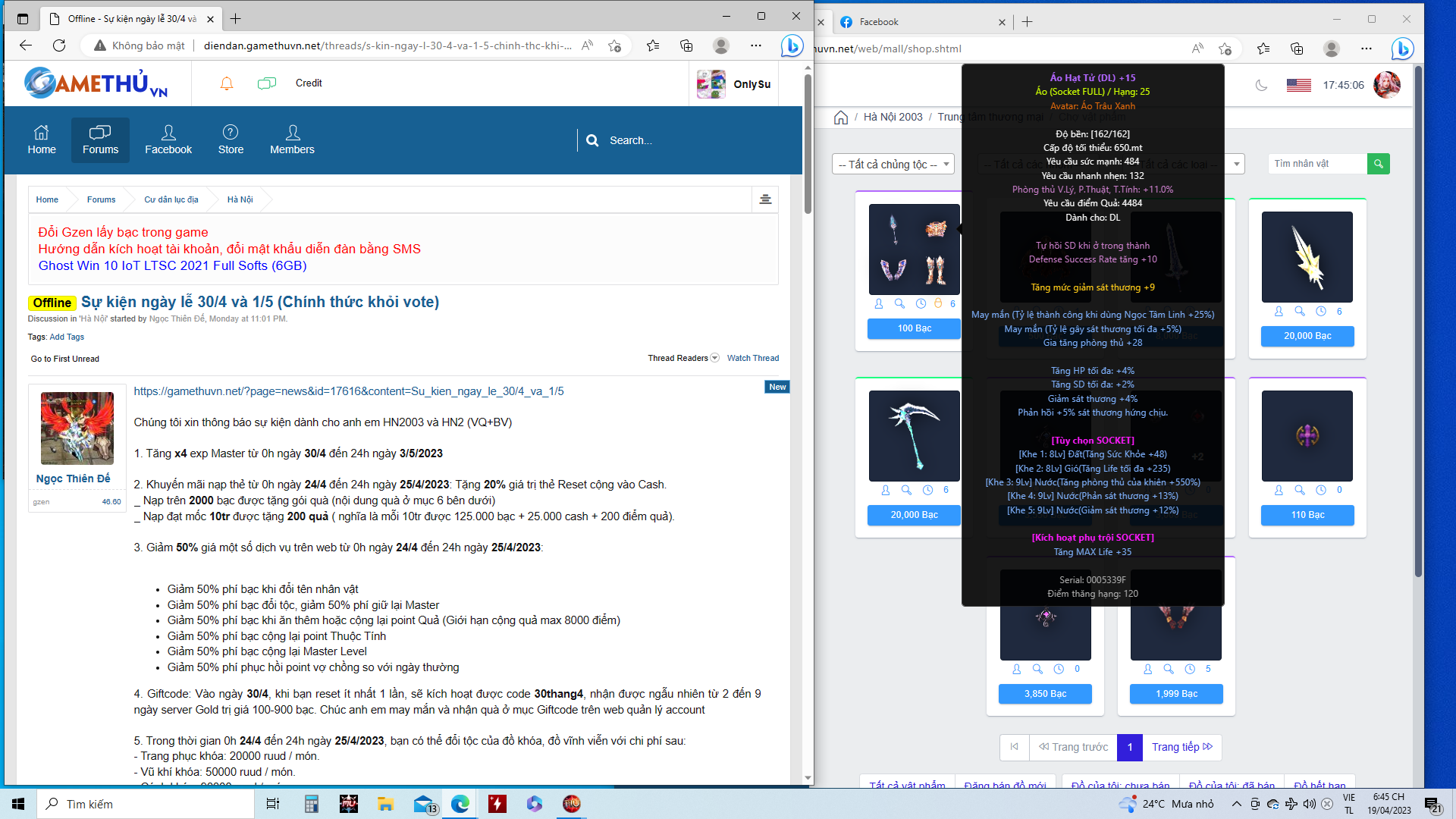Screen dimensions: 1456x819
Task: Open the 'Tất cả chủng tộc' dropdown
Action: click(893, 165)
